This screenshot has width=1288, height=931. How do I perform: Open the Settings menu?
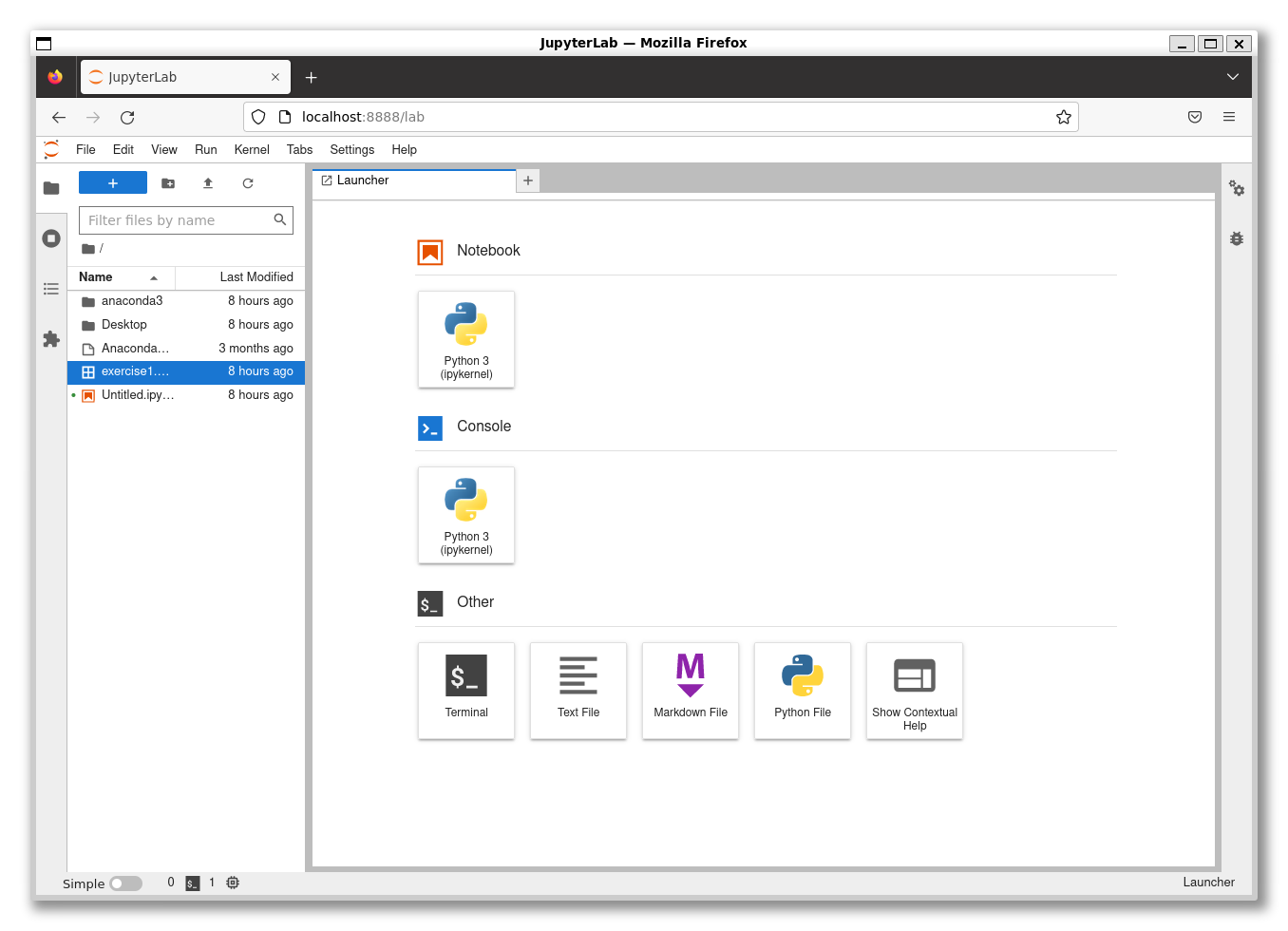(x=351, y=150)
